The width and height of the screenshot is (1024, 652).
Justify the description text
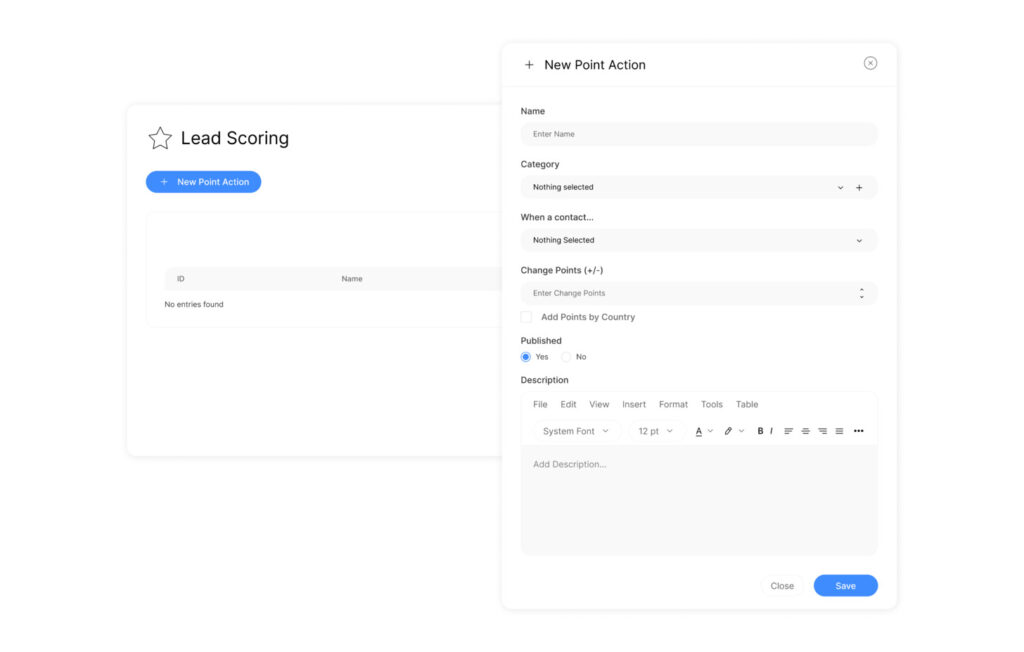[x=839, y=431]
